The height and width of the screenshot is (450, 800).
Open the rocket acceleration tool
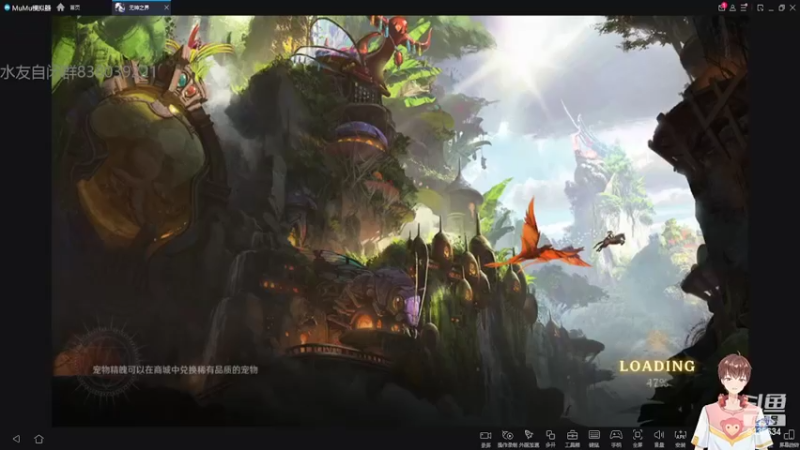click(x=529, y=438)
